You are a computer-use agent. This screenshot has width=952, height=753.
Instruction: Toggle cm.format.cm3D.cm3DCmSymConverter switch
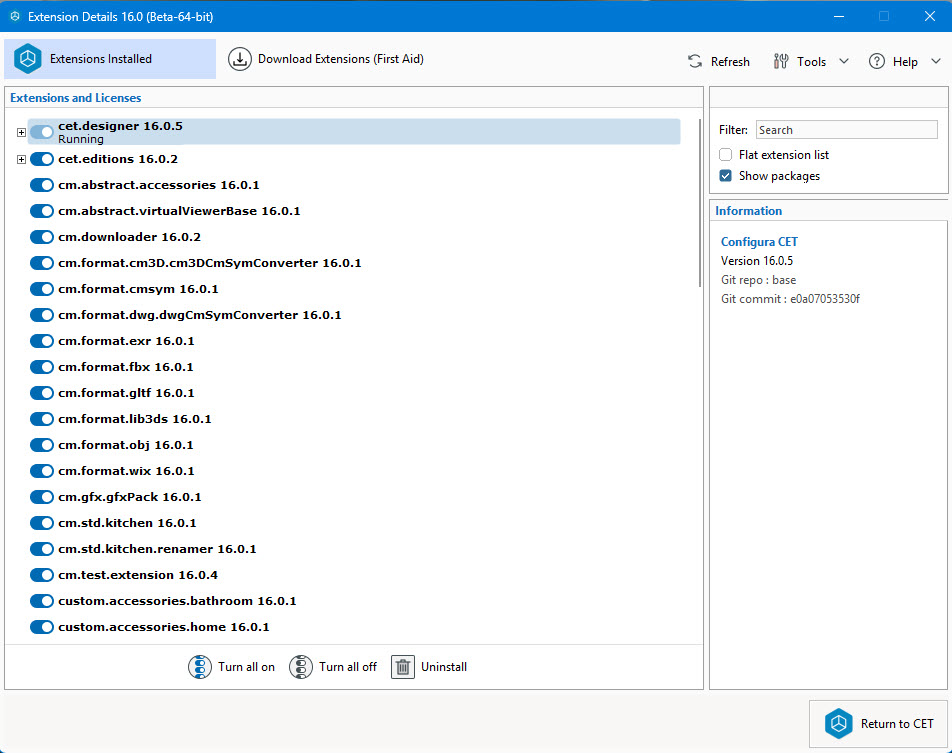[42, 263]
